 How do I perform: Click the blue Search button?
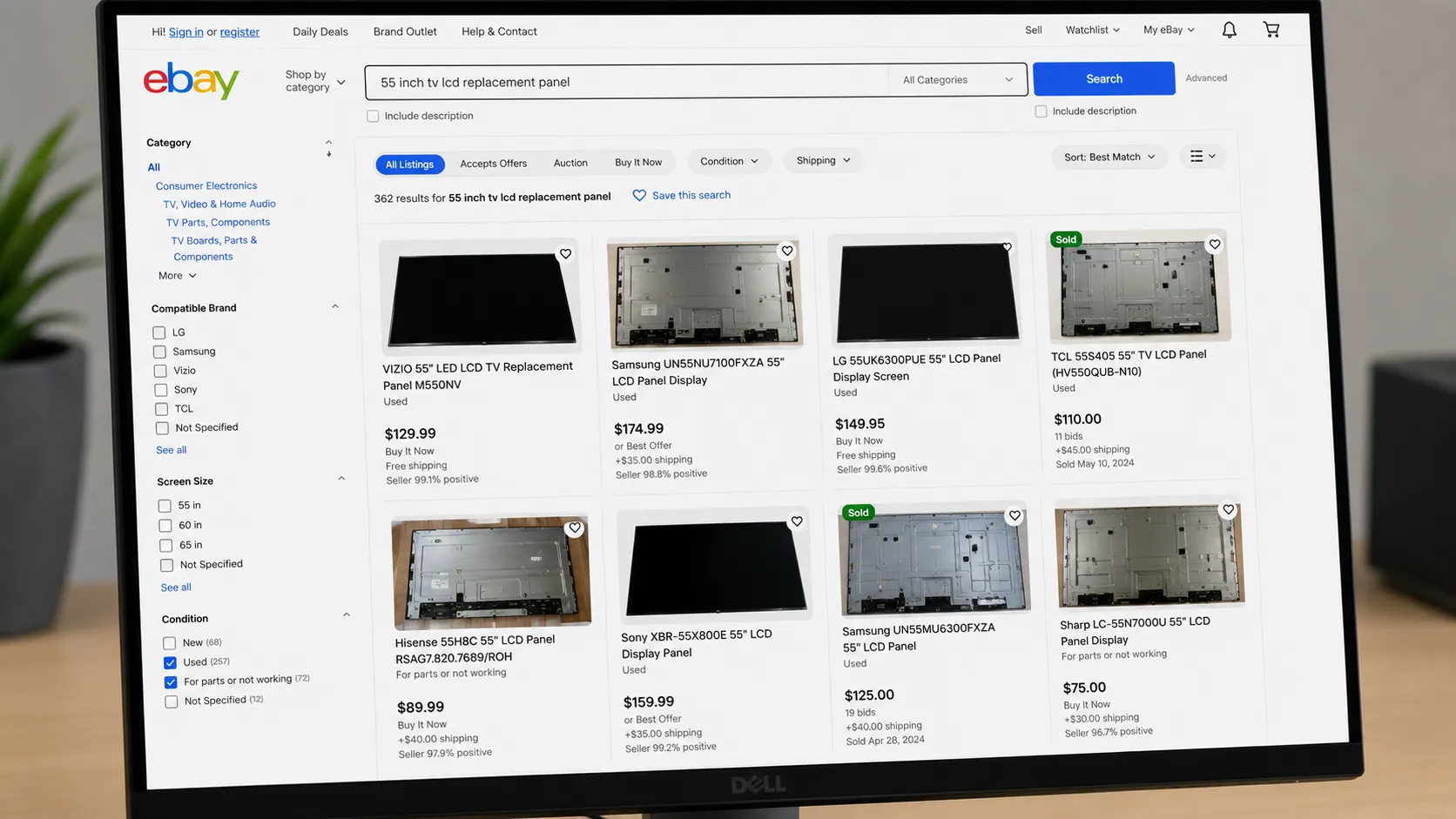pyautogui.click(x=1104, y=78)
